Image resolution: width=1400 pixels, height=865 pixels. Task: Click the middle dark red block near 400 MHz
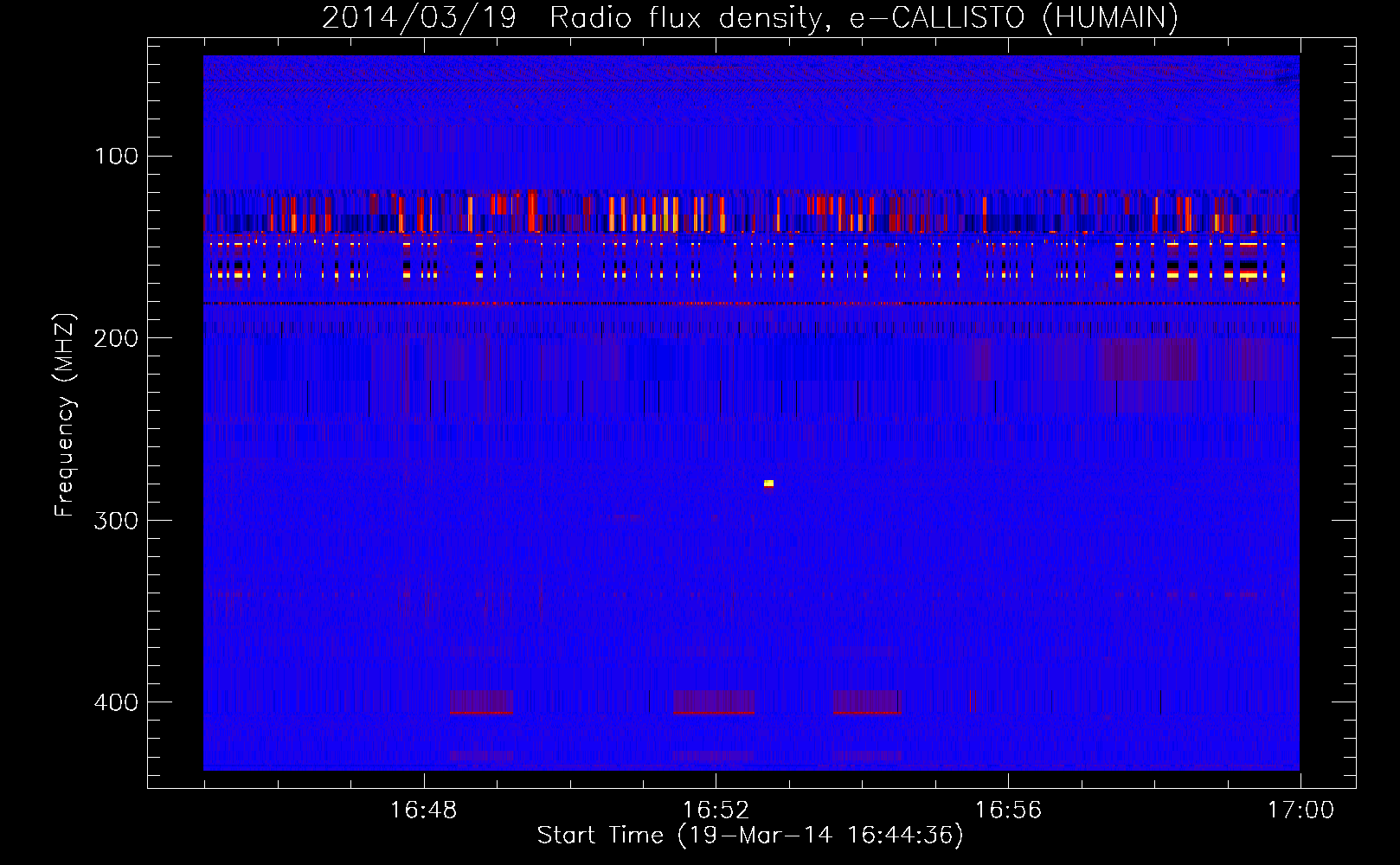tap(714, 702)
